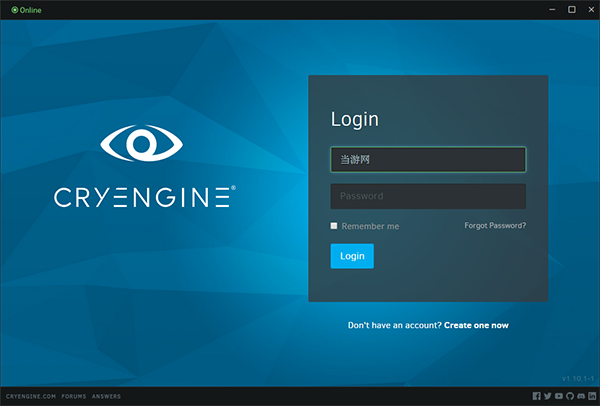Open the Discord icon in footer

pos(581,396)
